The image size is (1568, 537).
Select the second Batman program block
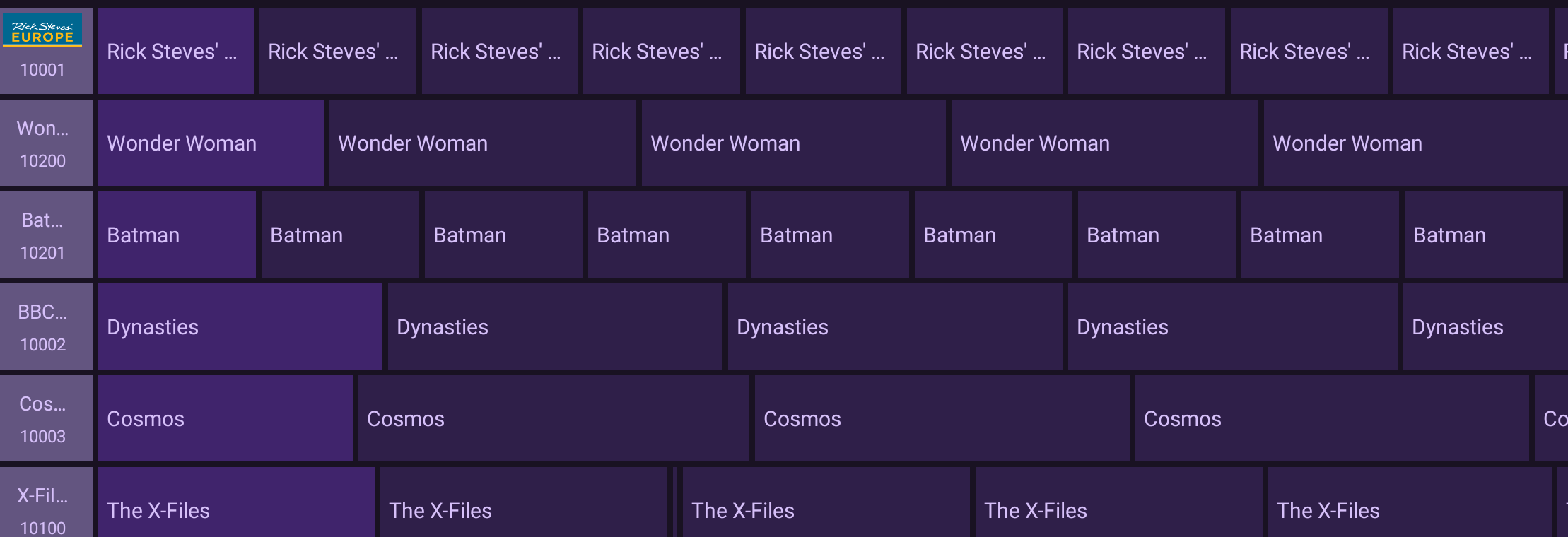340,235
